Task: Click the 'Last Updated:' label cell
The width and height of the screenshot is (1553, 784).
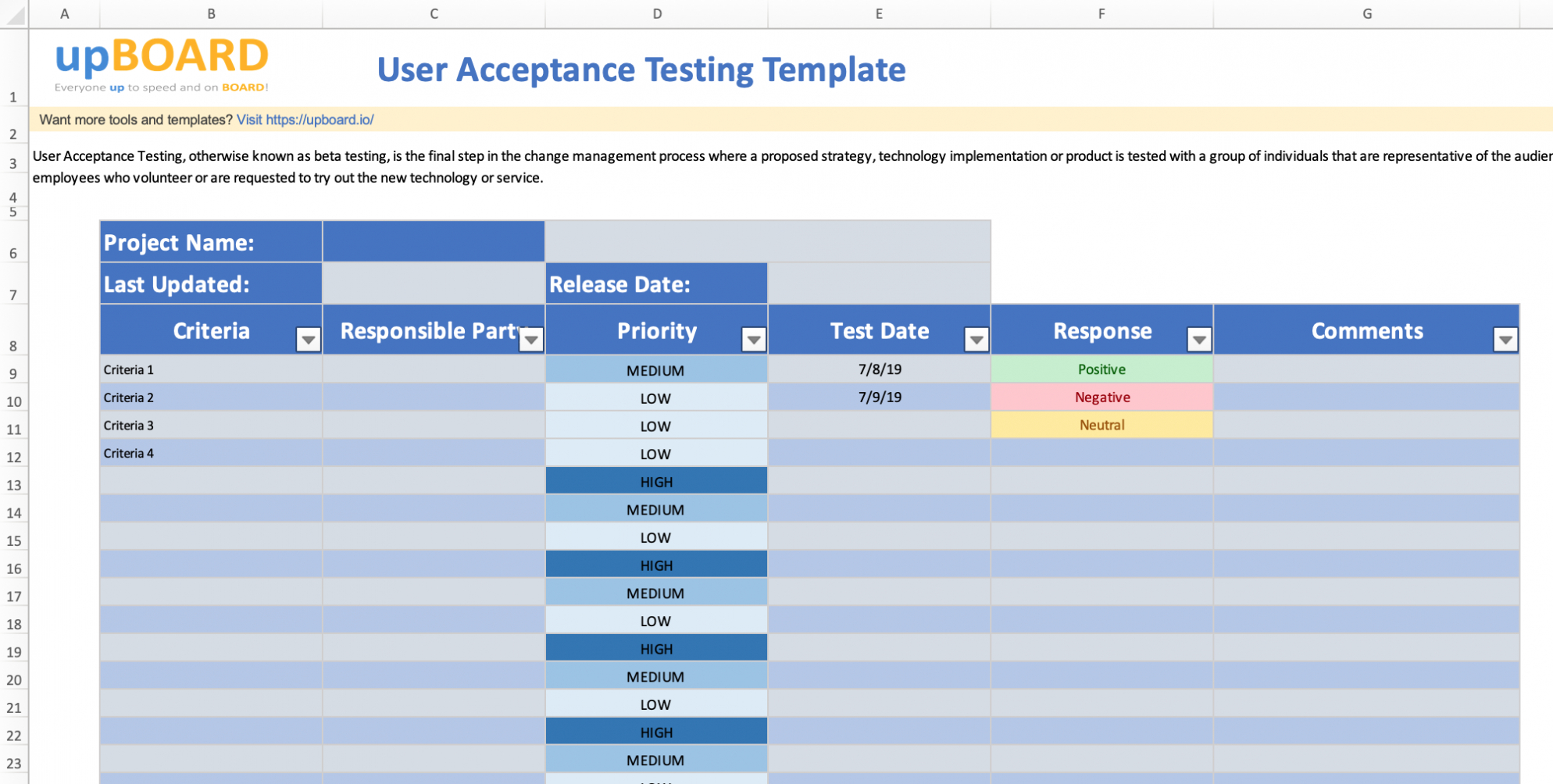Action: (211, 284)
